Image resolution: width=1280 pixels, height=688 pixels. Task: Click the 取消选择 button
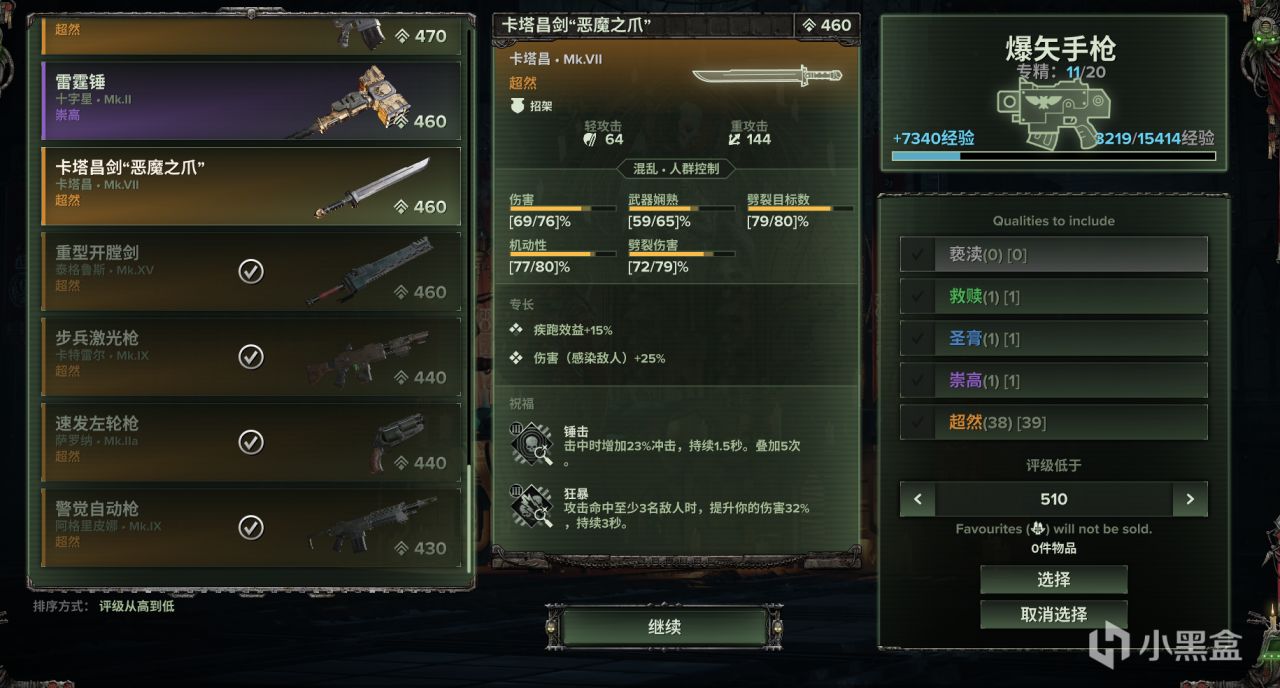[x=1054, y=614]
